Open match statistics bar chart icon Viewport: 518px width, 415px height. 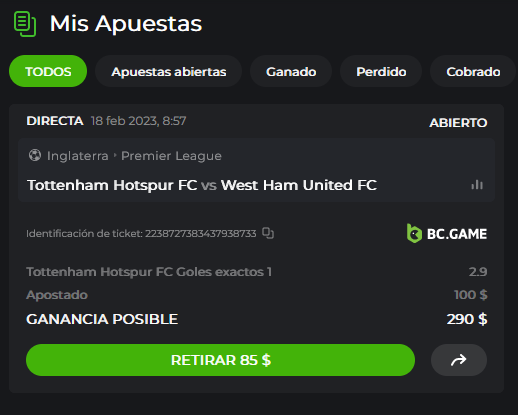[477, 185]
